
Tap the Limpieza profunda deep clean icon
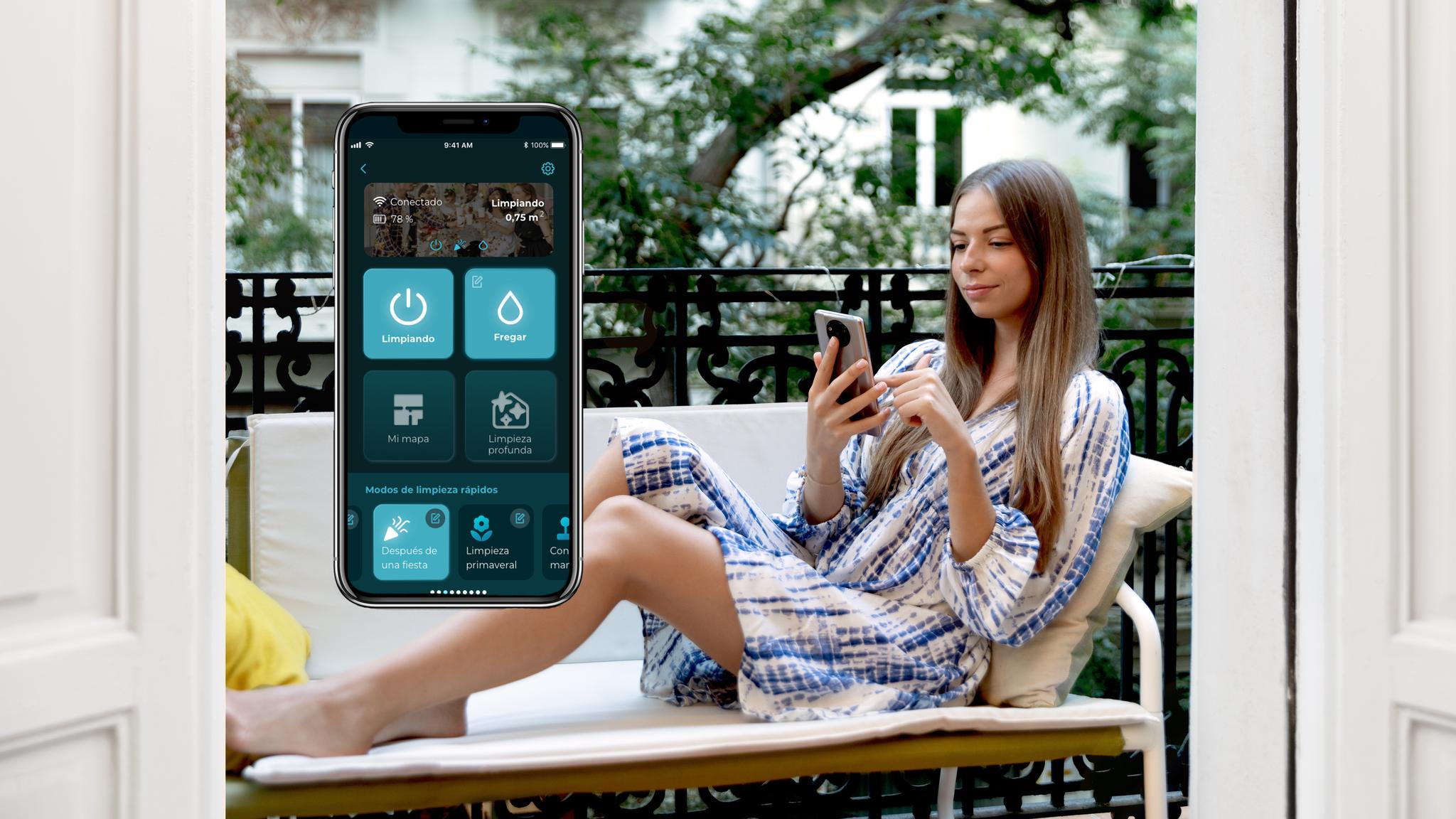pos(508,420)
